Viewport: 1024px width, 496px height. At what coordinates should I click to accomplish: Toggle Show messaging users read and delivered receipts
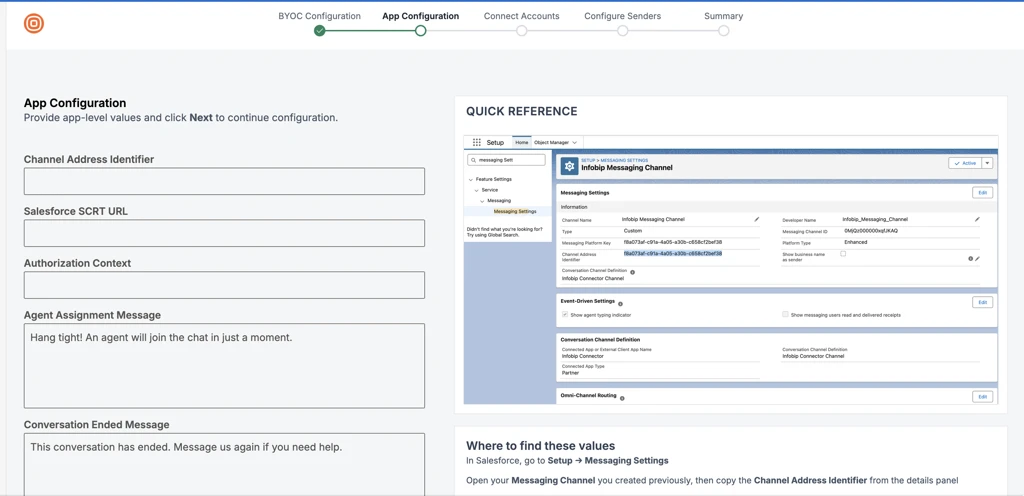tap(786, 315)
